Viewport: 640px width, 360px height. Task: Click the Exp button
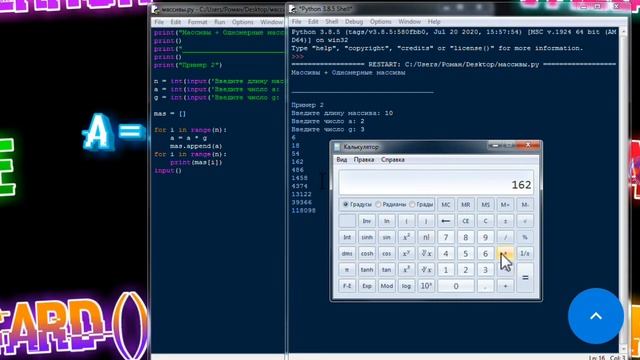pos(367,286)
